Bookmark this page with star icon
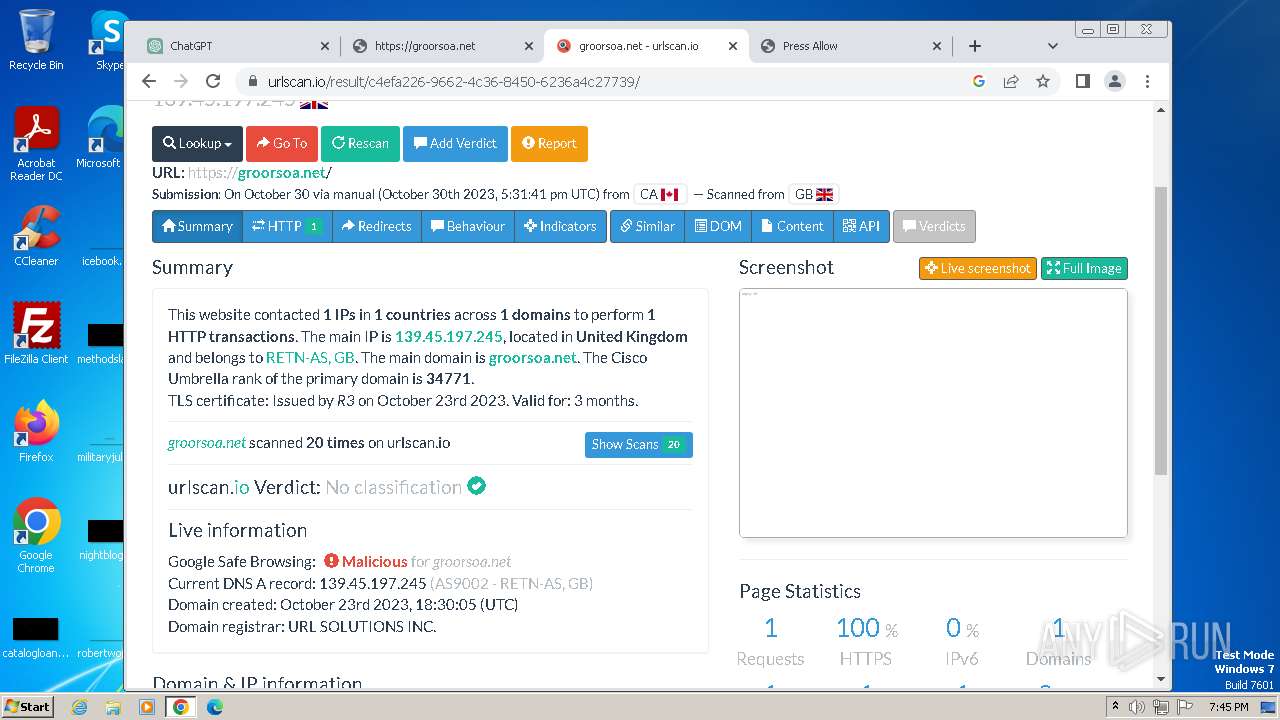The width and height of the screenshot is (1280, 720). coord(1043,82)
